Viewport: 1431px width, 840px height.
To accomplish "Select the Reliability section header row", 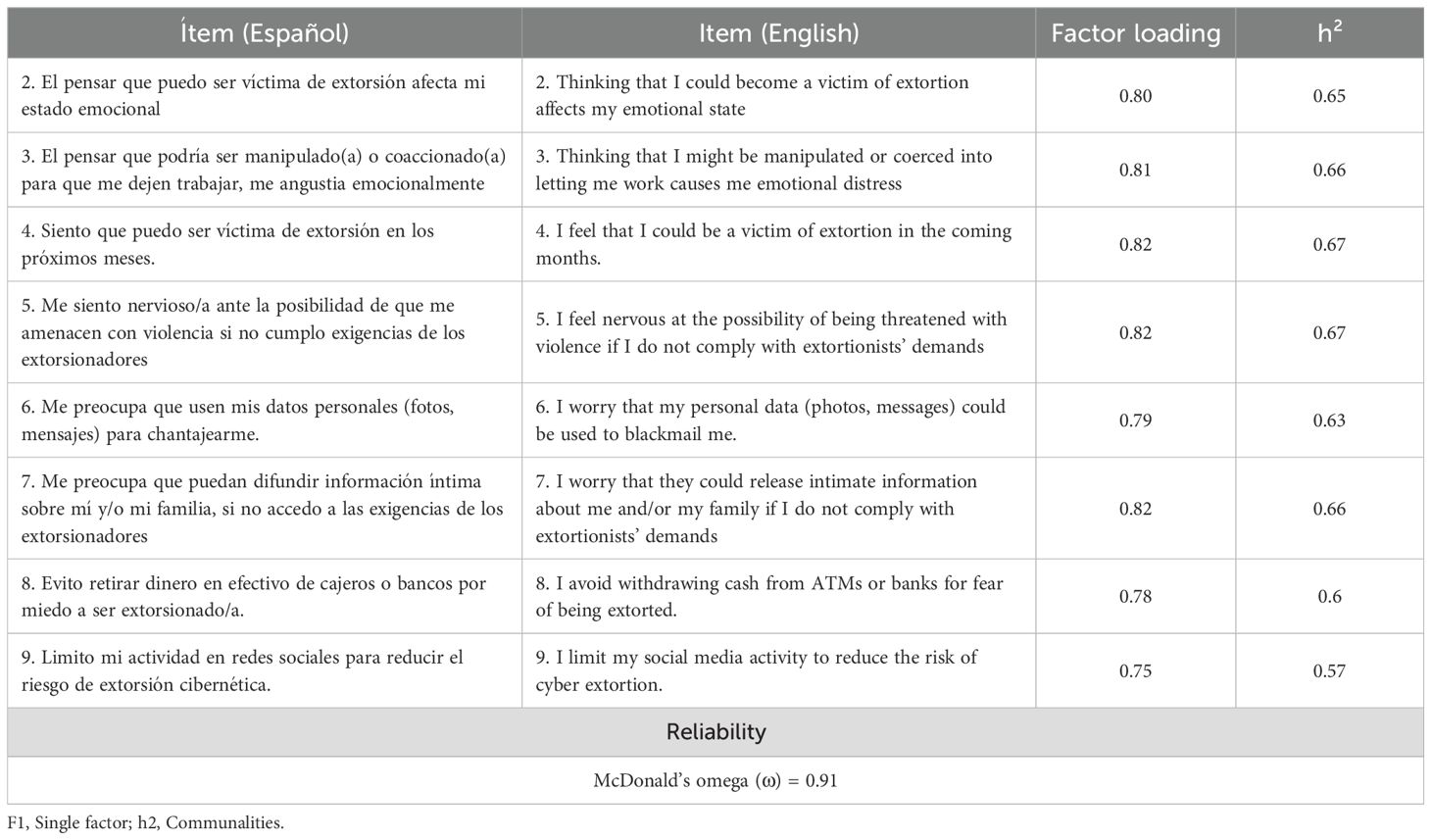I will tap(715, 732).
